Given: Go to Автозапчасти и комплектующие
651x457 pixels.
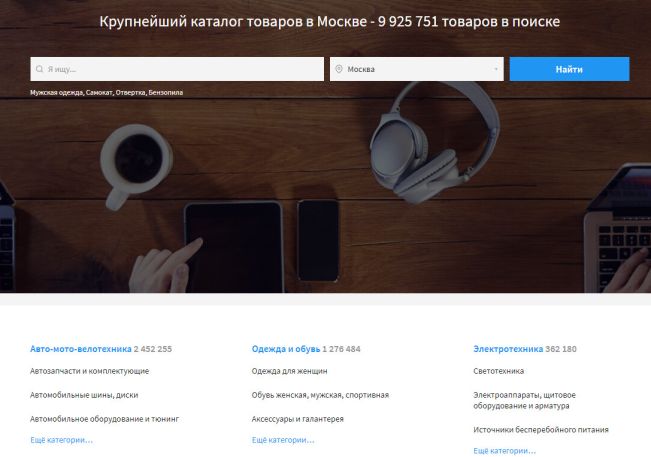Looking at the screenshot, I should pos(89,371).
